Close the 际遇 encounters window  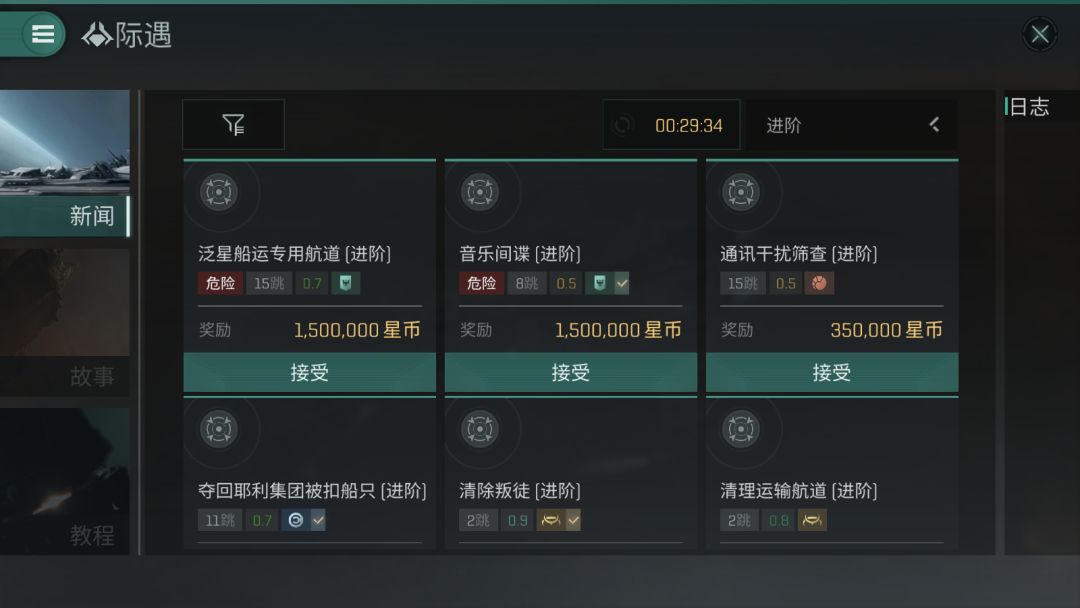(1040, 35)
